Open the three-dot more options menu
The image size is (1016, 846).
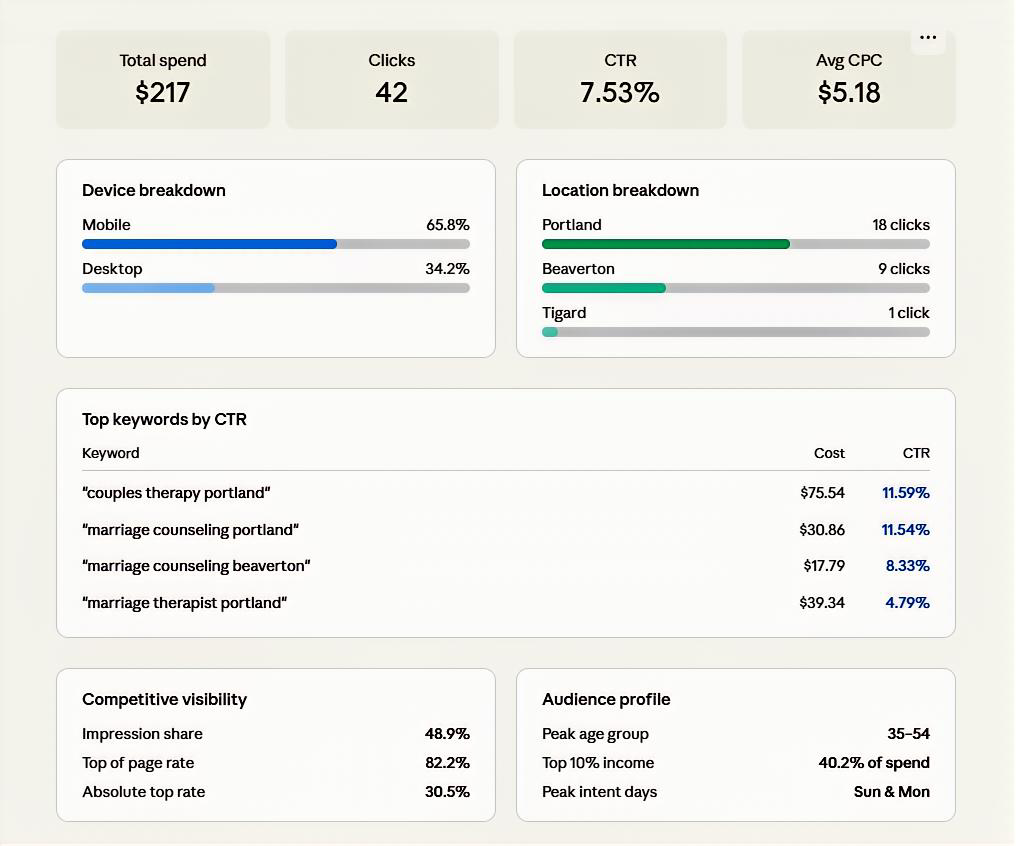[x=928, y=38]
